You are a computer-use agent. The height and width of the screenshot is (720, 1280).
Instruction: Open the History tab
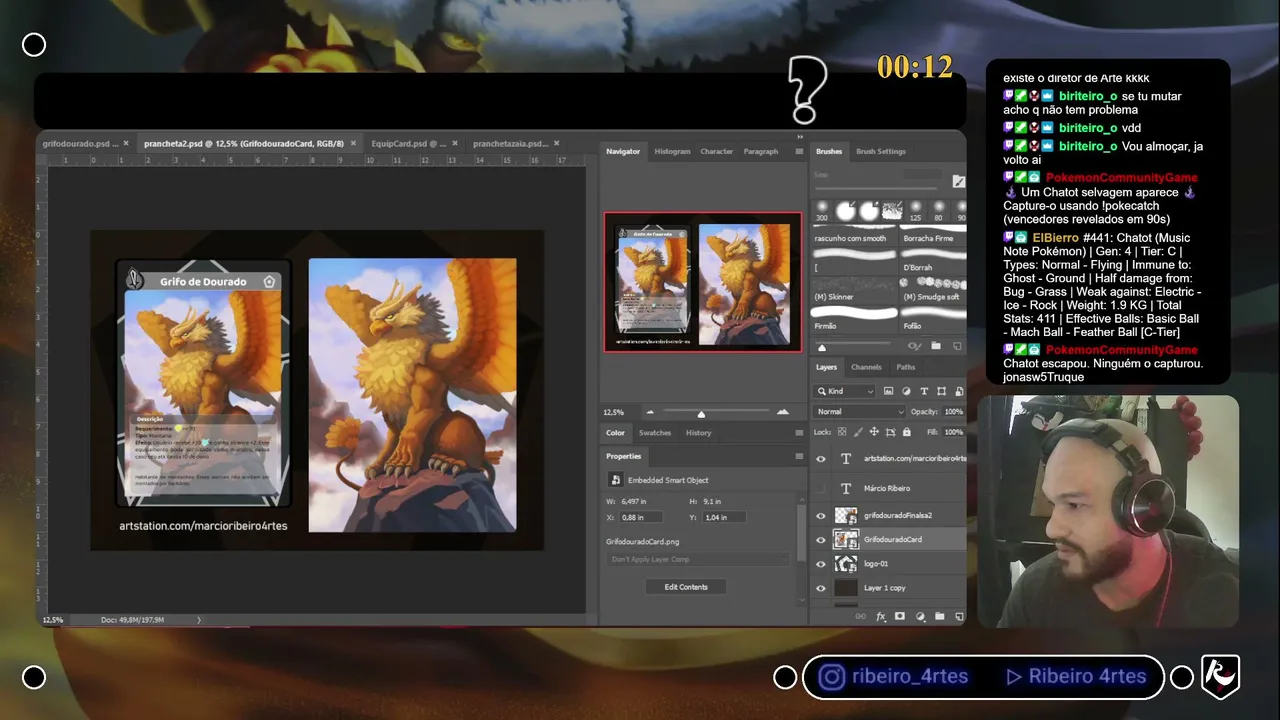click(x=698, y=433)
